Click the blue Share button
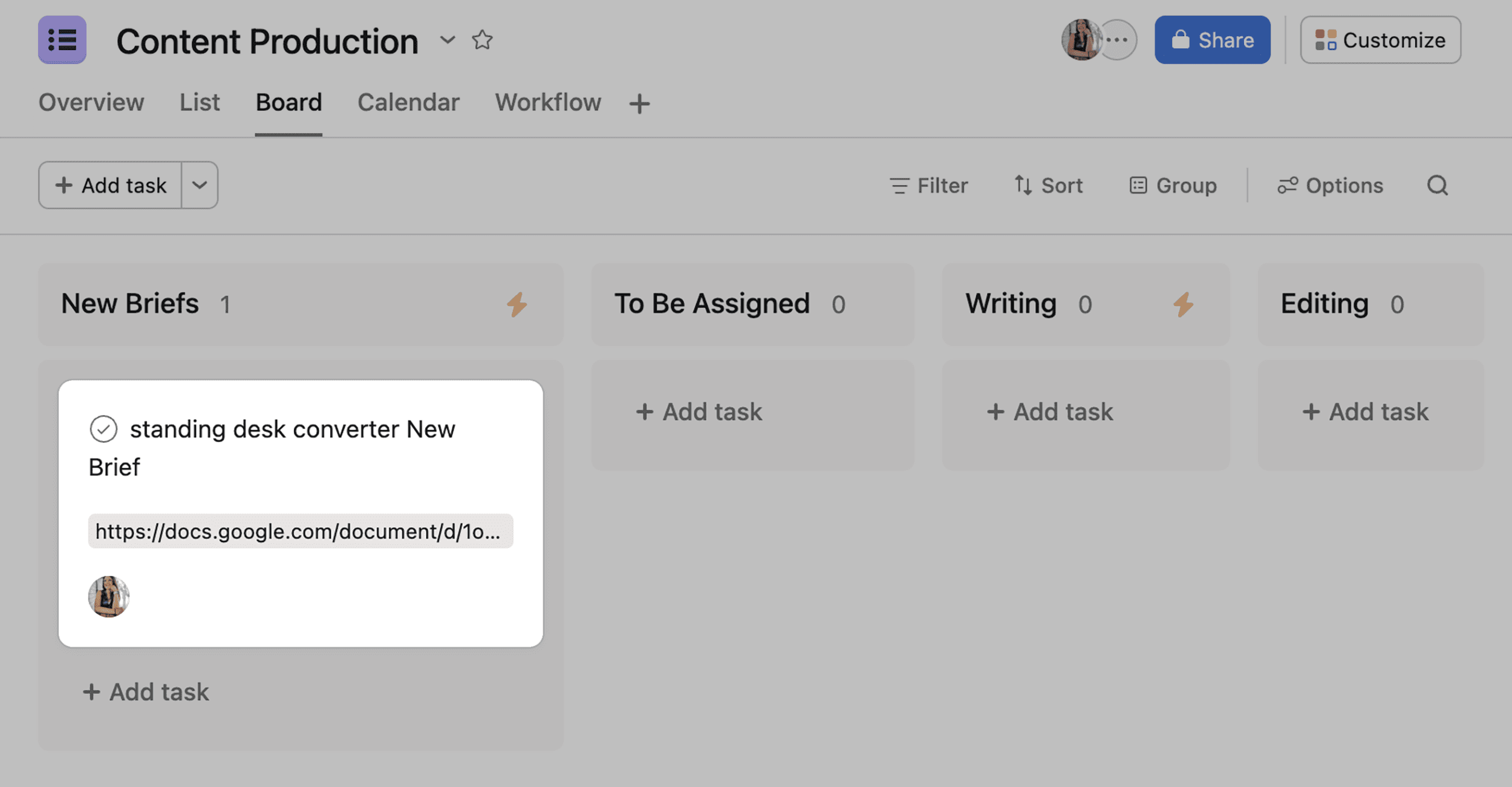 1211,40
